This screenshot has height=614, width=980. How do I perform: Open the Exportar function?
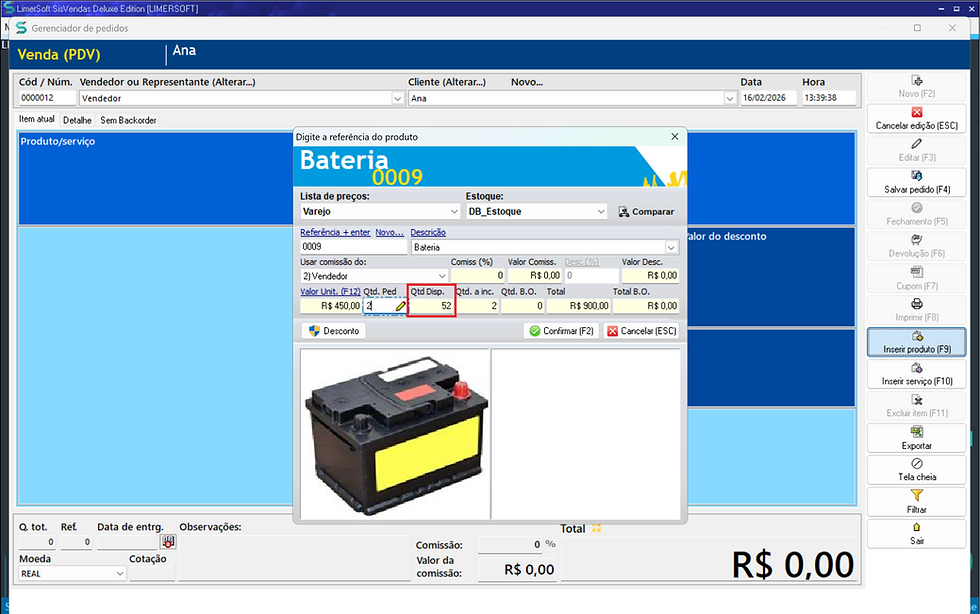coord(915,437)
